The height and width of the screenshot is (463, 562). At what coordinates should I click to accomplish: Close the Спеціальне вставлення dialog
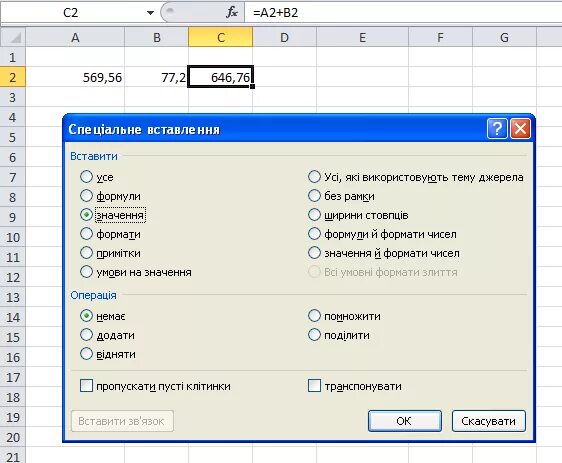tap(520, 128)
